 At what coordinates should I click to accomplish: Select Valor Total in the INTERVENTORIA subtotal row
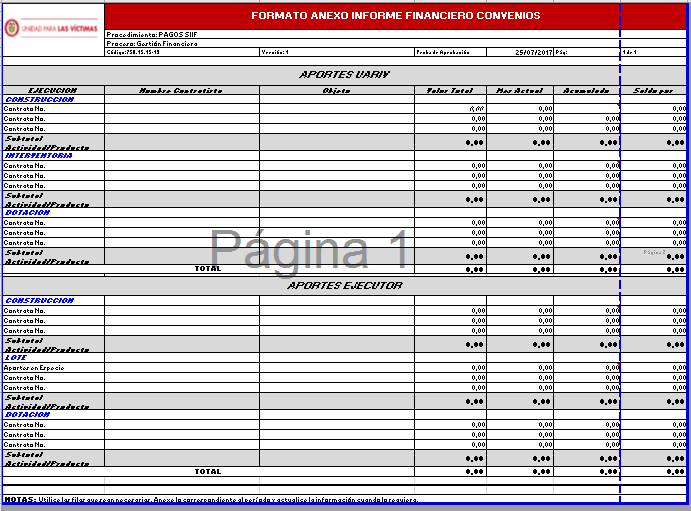click(x=450, y=200)
